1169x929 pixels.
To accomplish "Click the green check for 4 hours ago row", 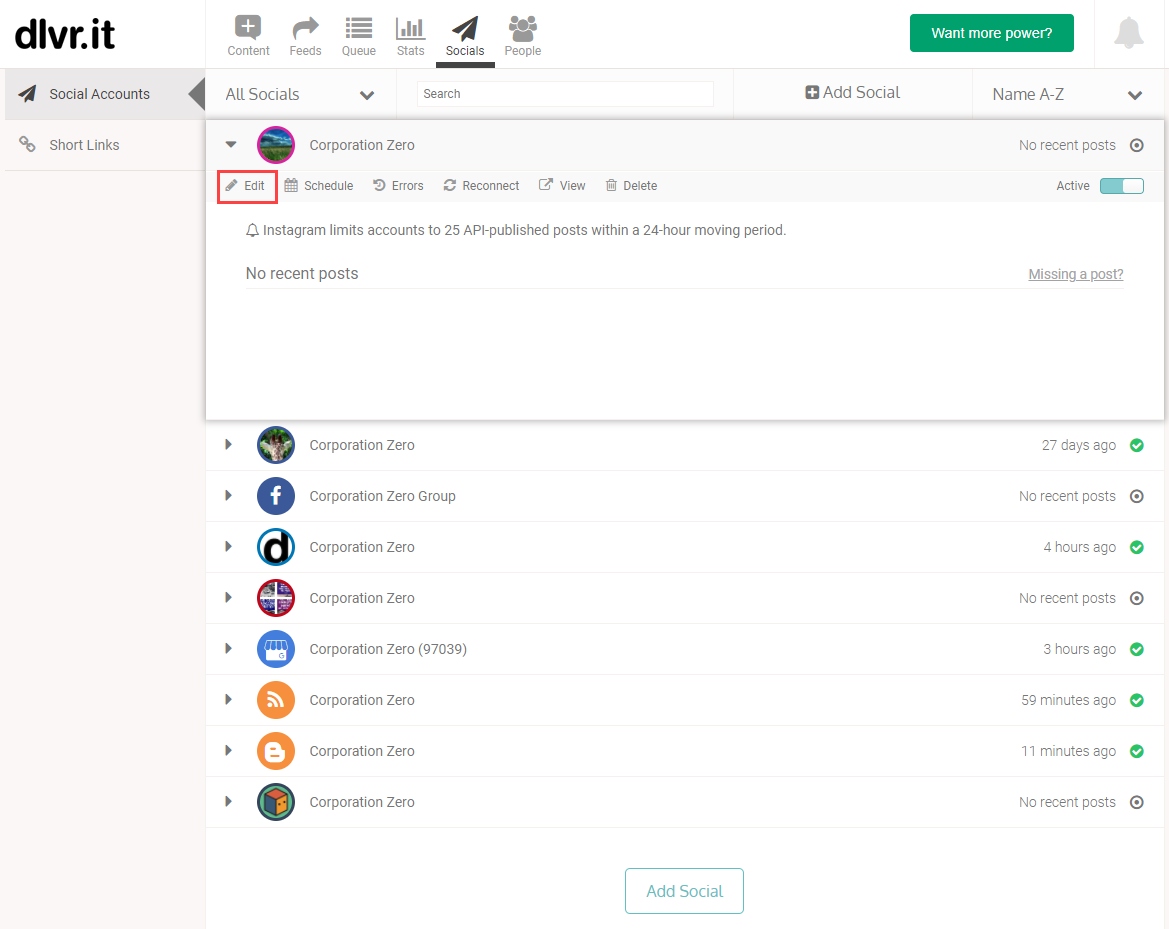I will click(x=1136, y=547).
